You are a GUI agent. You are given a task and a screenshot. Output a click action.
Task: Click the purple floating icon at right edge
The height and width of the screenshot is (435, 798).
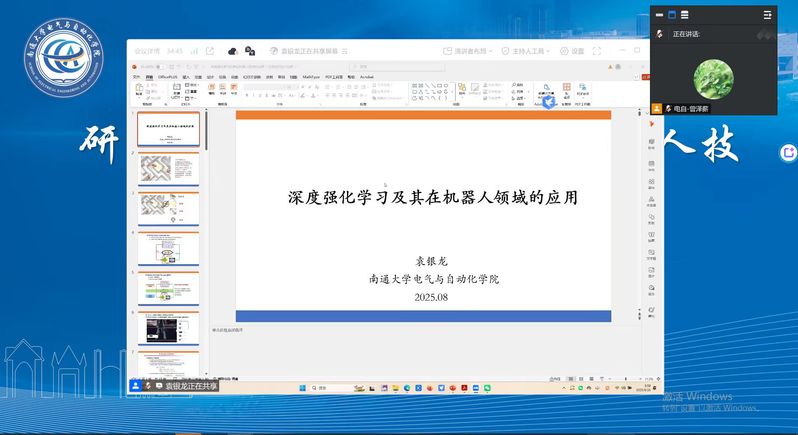point(788,152)
